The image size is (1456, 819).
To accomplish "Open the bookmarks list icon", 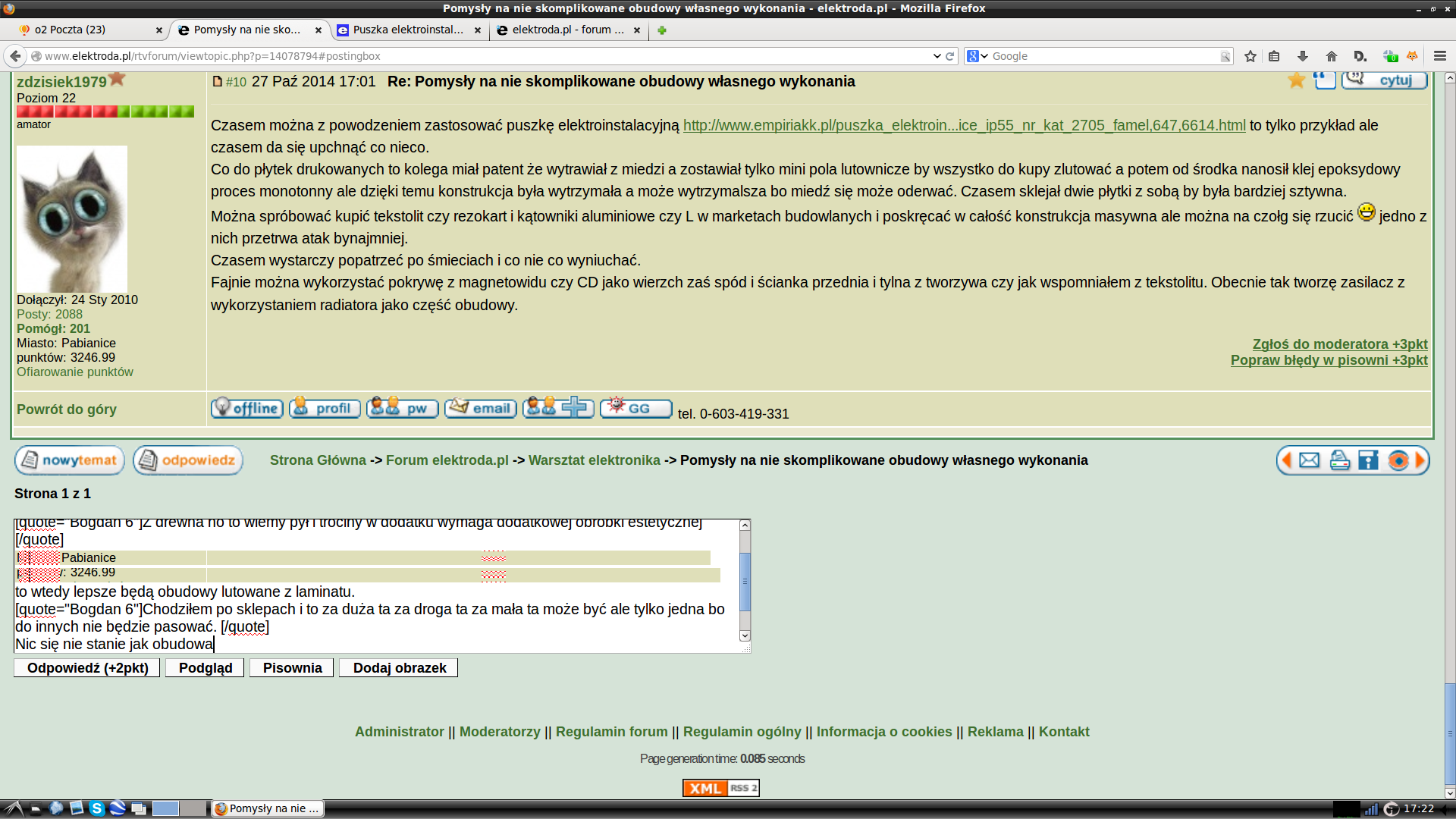I will (x=1274, y=56).
